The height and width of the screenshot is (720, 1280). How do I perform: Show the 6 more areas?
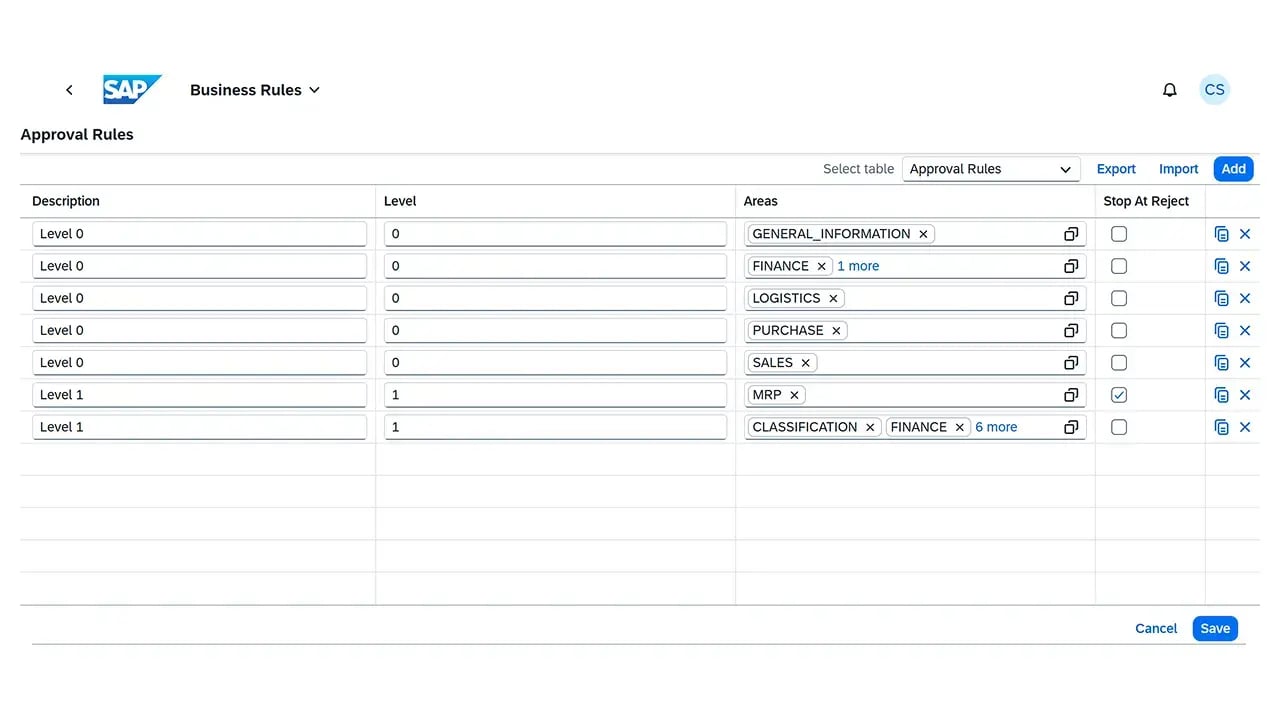pyautogui.click(x=996, y=427)
